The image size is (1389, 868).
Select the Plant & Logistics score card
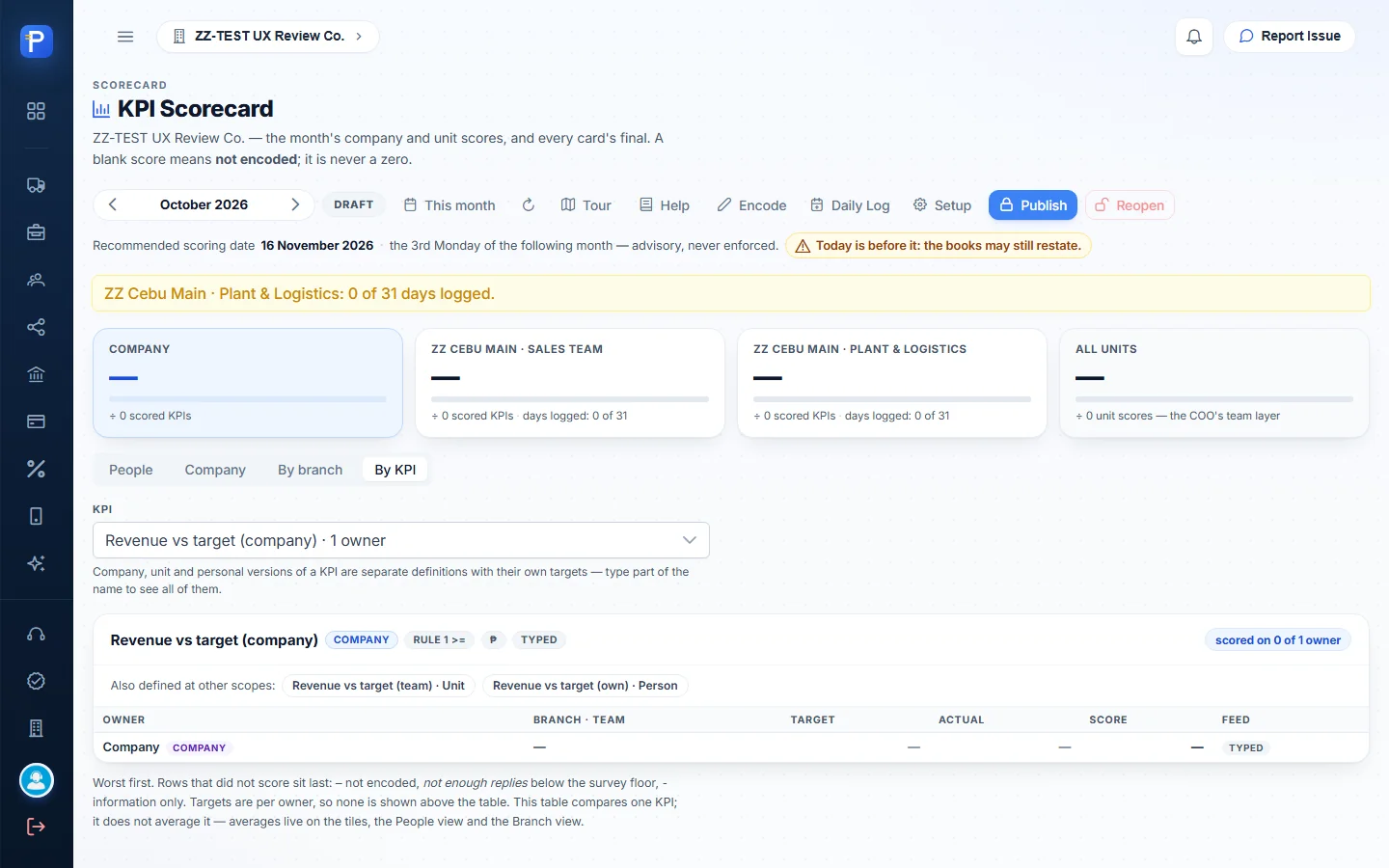click(x=892, y=383)
